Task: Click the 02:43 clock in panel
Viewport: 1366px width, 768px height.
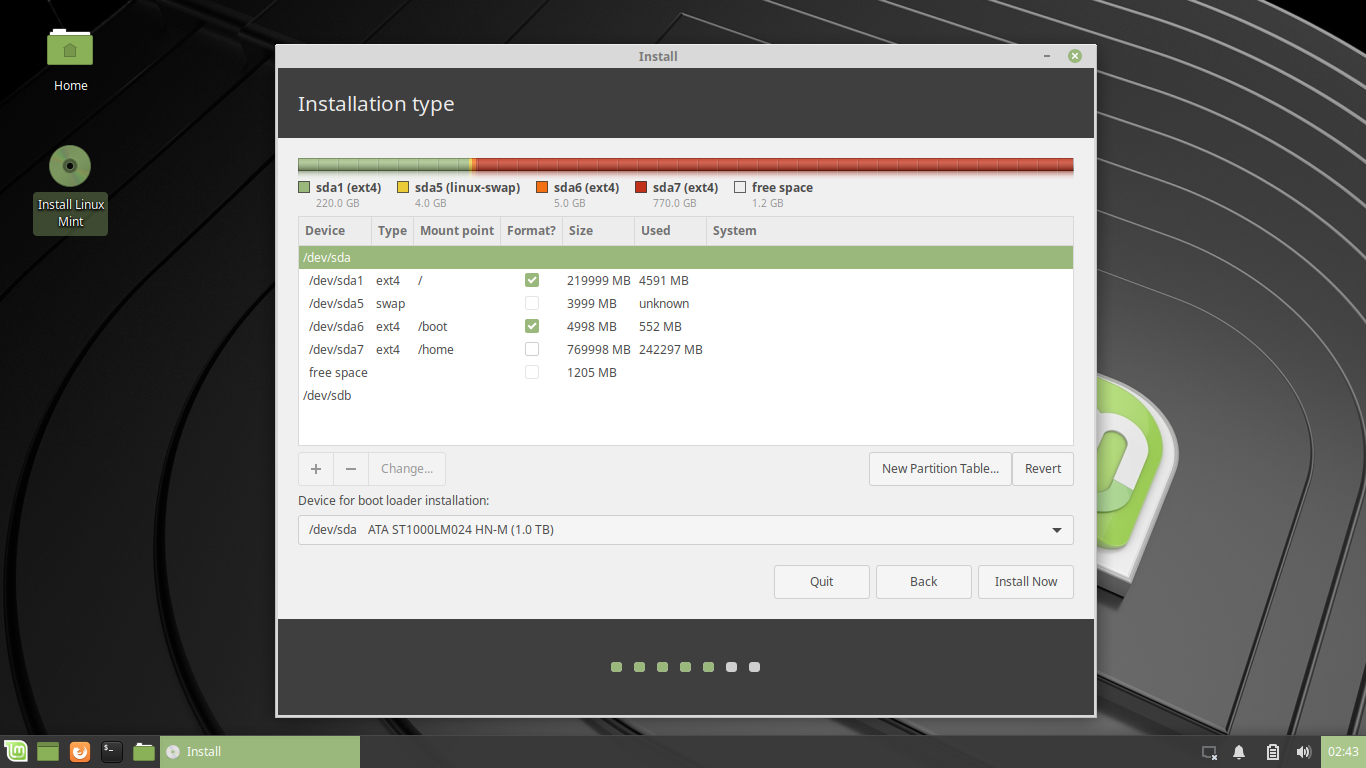Action: [1343, 752]
